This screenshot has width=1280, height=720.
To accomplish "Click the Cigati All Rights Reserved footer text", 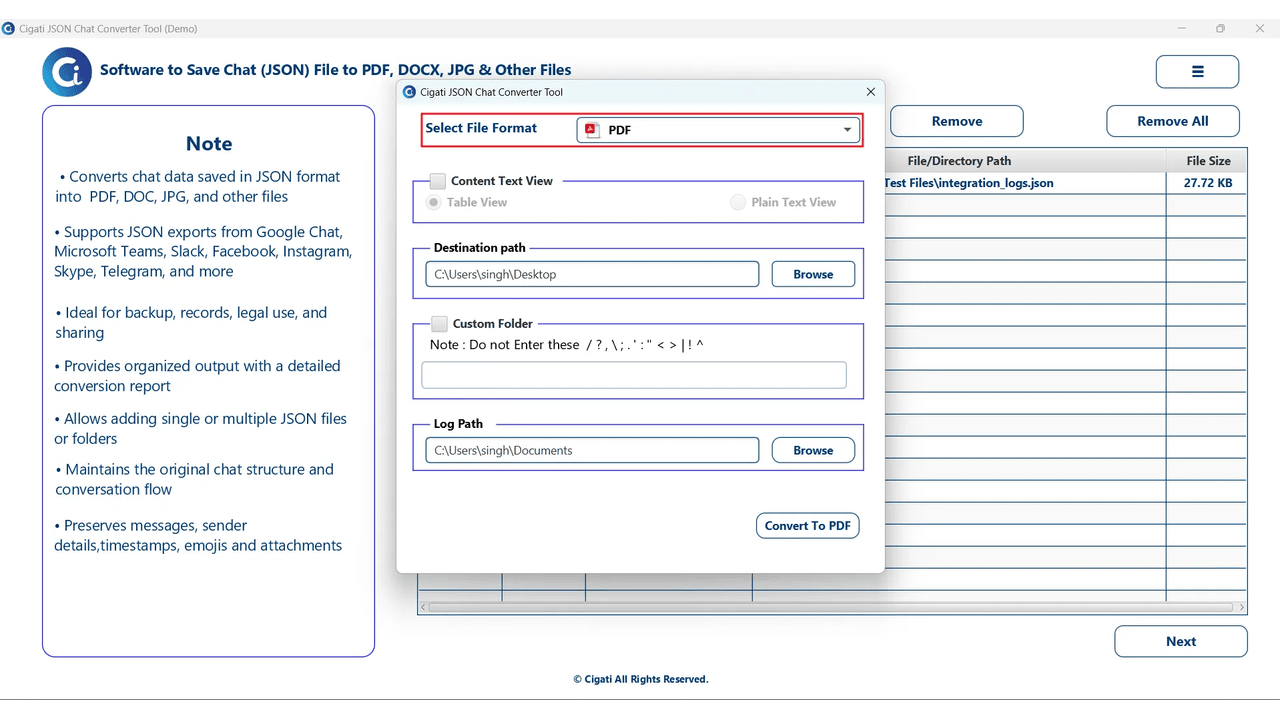I will pos(640,679).
